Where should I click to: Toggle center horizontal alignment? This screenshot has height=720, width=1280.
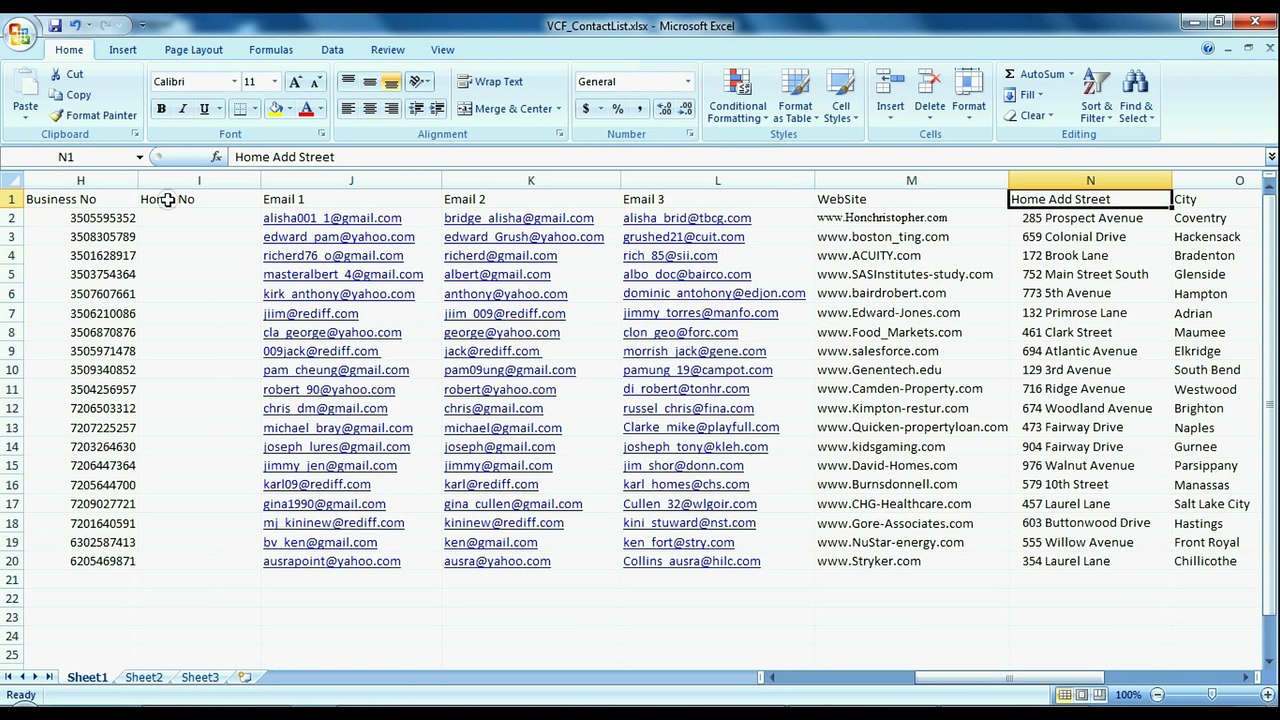pyautogui.click(x=370, y=109)
